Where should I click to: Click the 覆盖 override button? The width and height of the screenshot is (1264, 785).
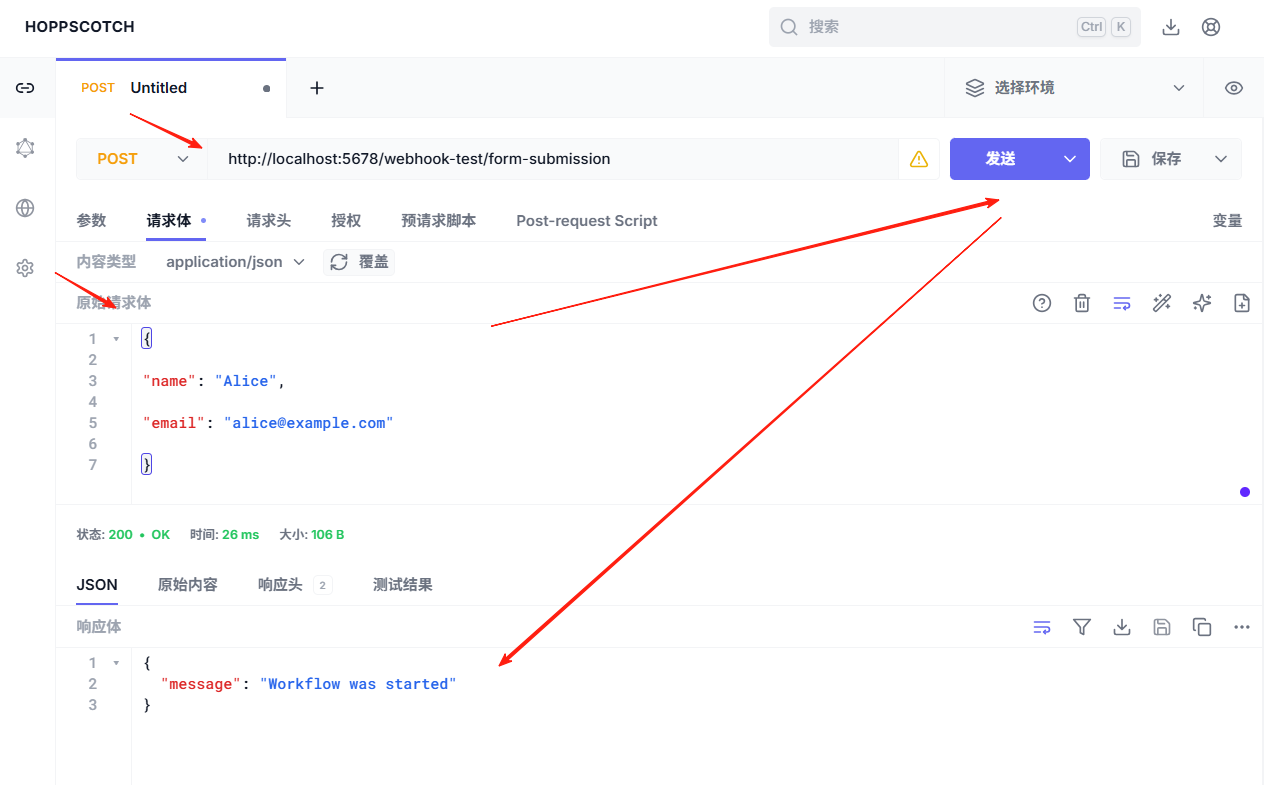359,262
